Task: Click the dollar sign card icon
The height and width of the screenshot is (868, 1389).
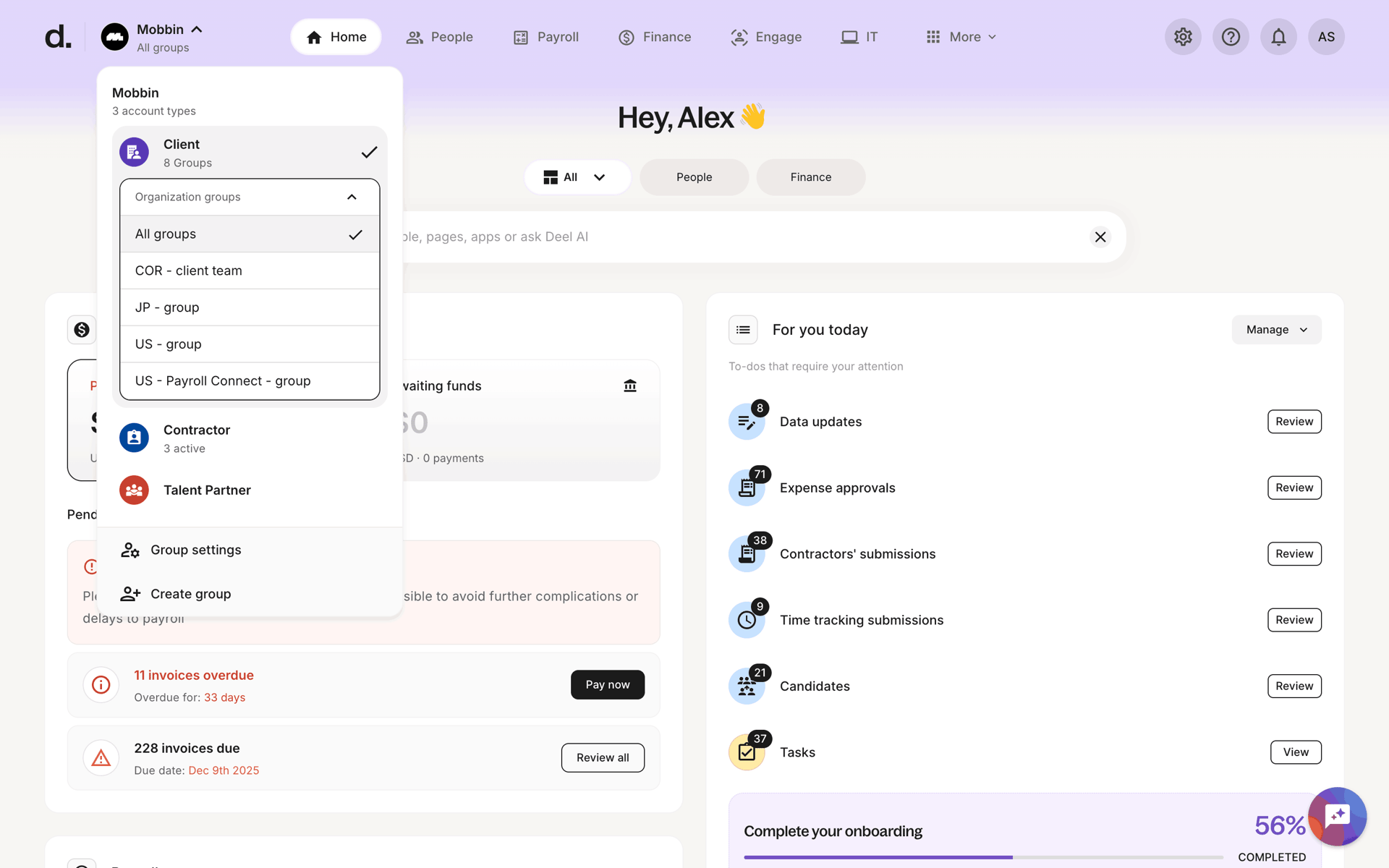Action: (x=82, y=330)
